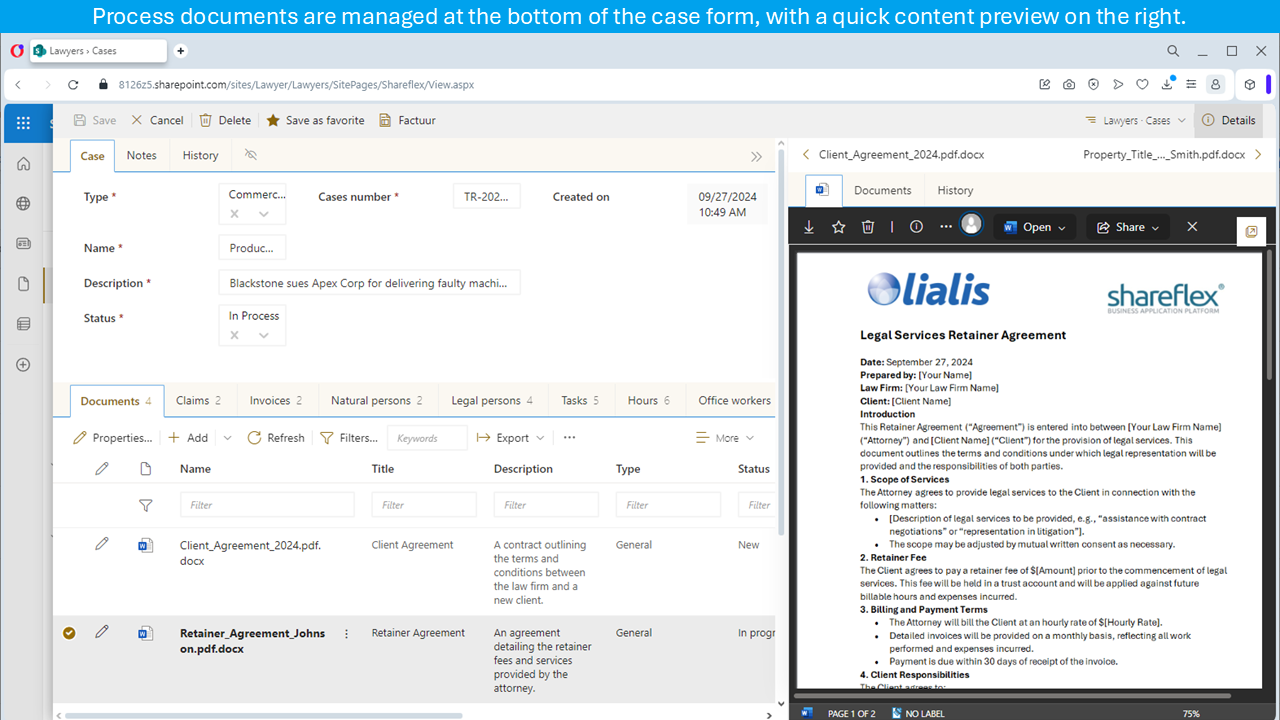Select the Word document icon tab

click(x=822, y=190)
